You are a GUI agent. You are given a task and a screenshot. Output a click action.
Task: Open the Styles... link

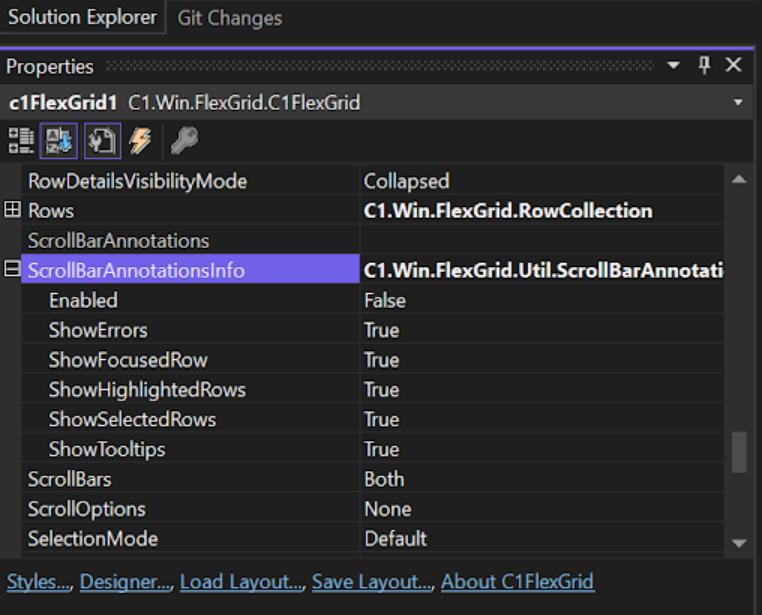point(39,581)
